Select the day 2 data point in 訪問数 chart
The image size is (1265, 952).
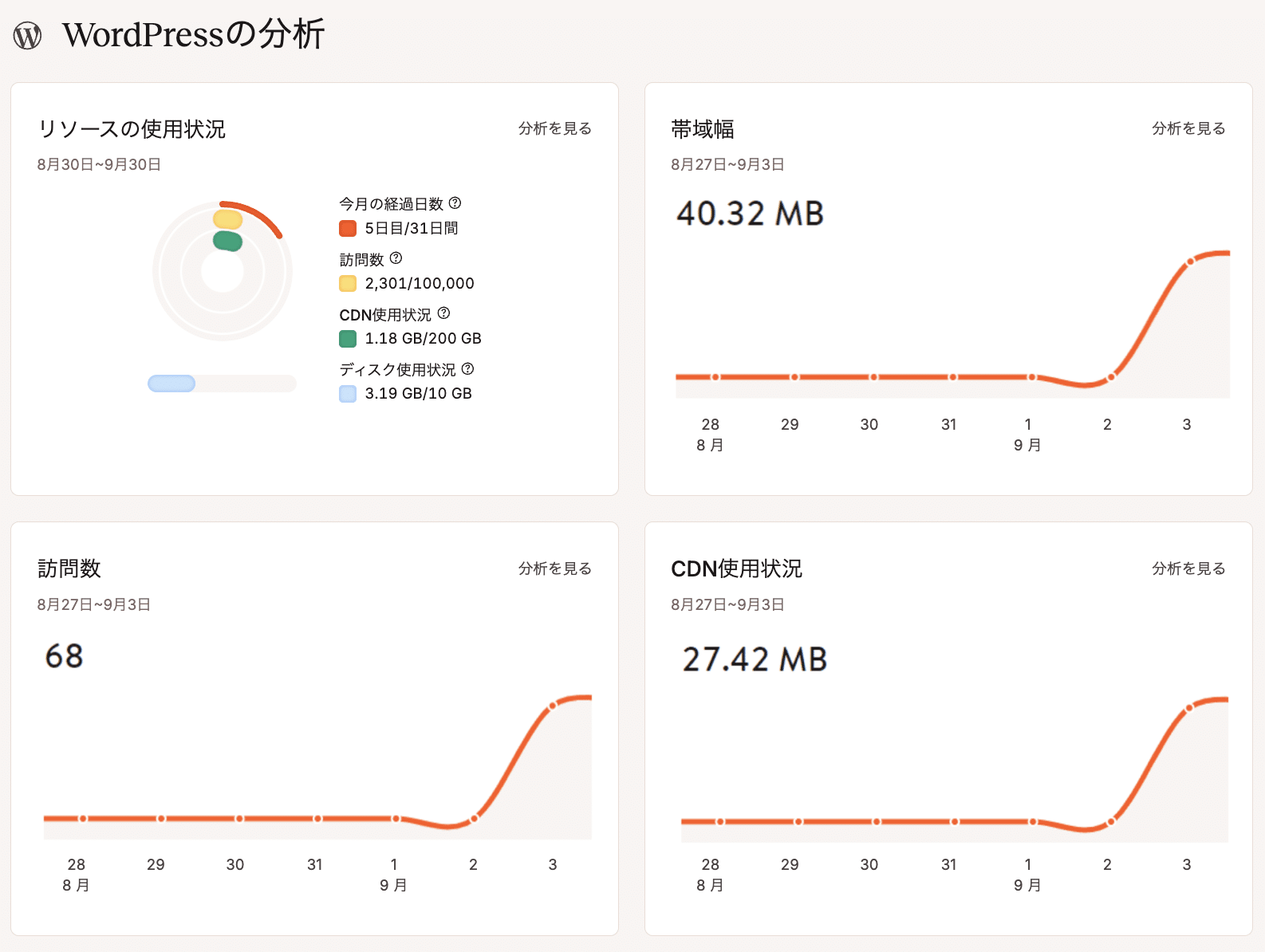[x=475, y=818]
